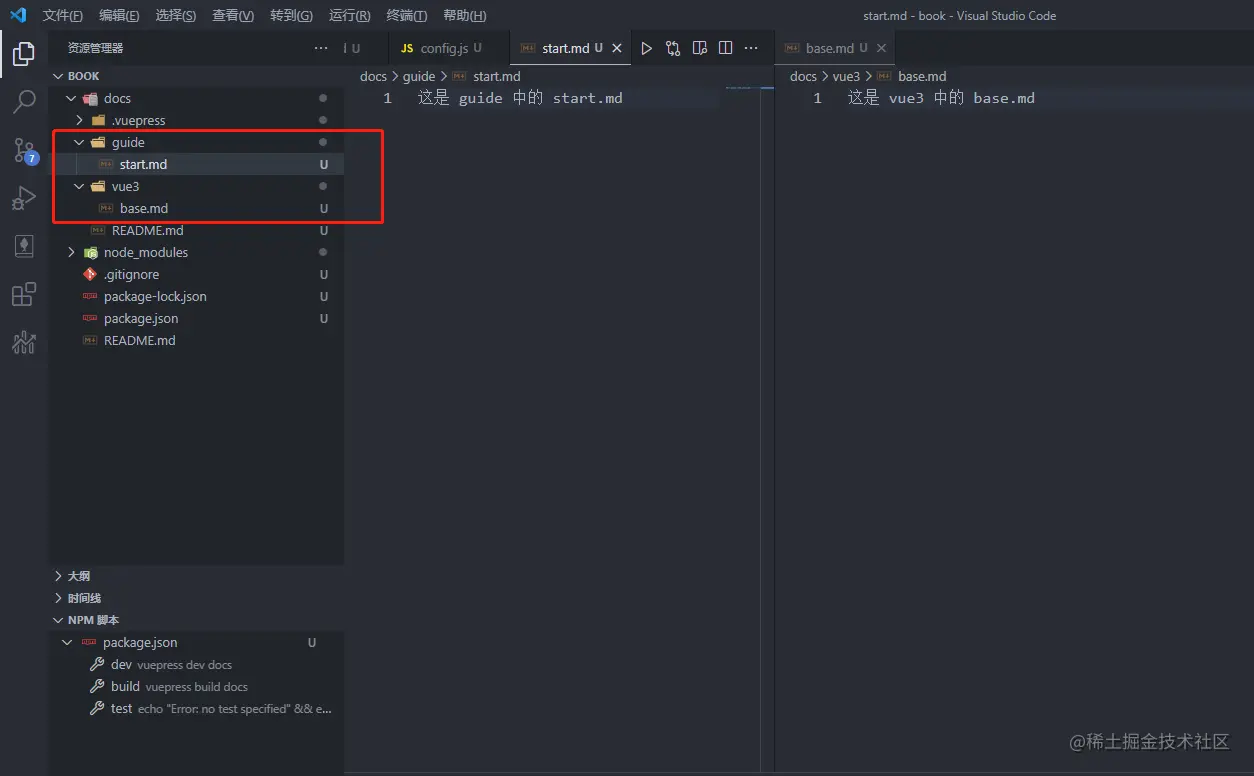Viewport: 1254px width, 776px height.
Task: Click the split editor right icon
Action: [726, 48]
